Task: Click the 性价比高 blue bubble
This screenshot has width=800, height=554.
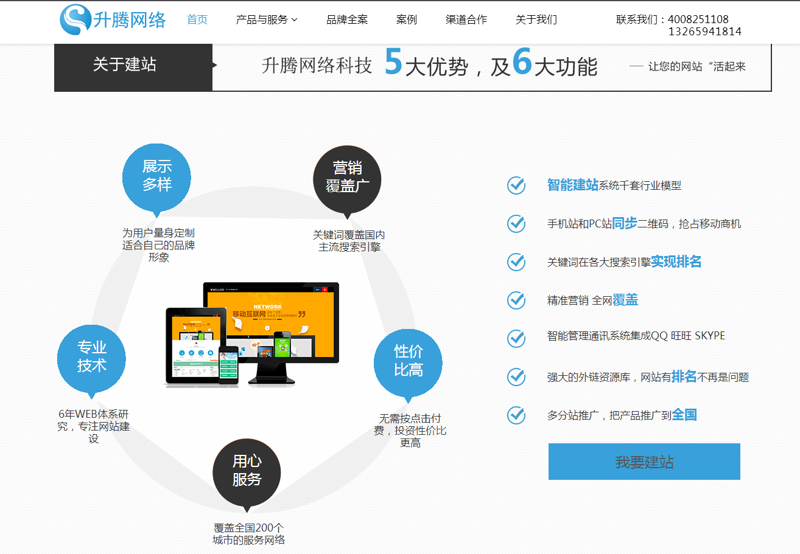Action: click(408, 364)
